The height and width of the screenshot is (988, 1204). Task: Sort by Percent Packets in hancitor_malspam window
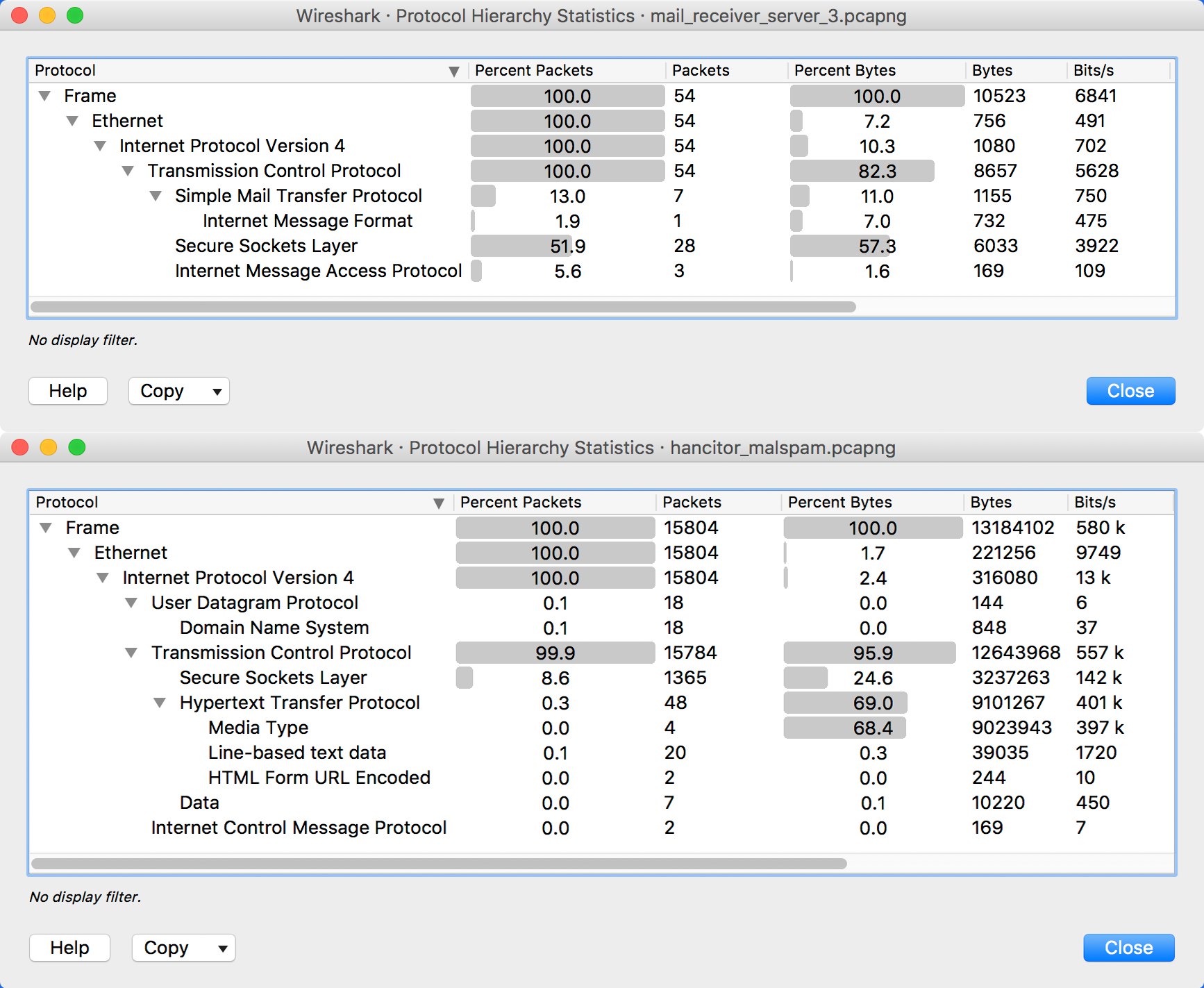(x=554, y=502)
